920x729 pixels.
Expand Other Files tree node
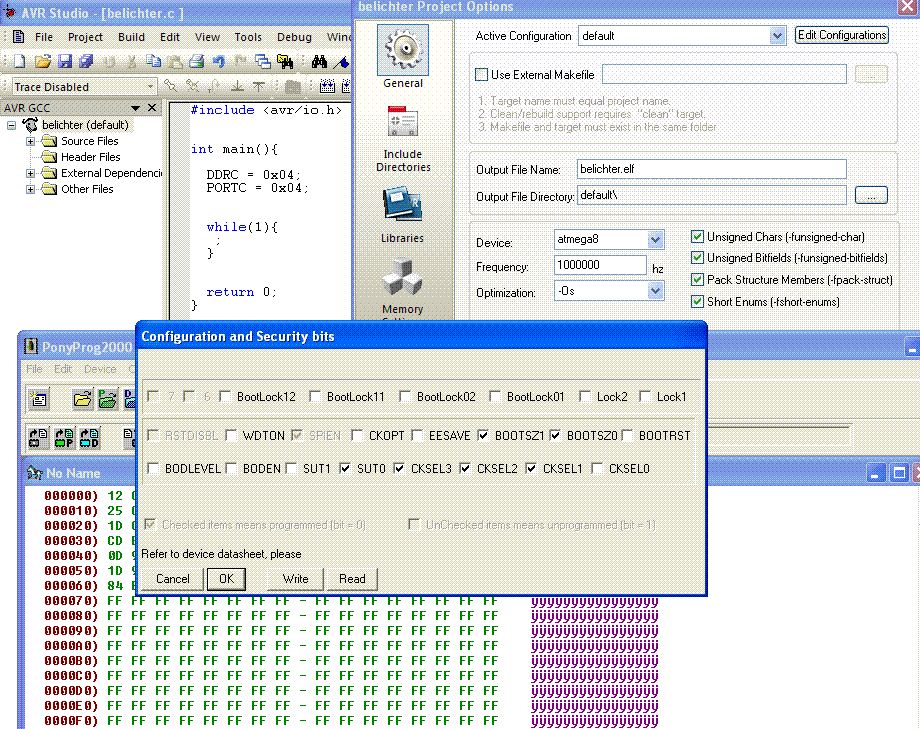[31, 189]
